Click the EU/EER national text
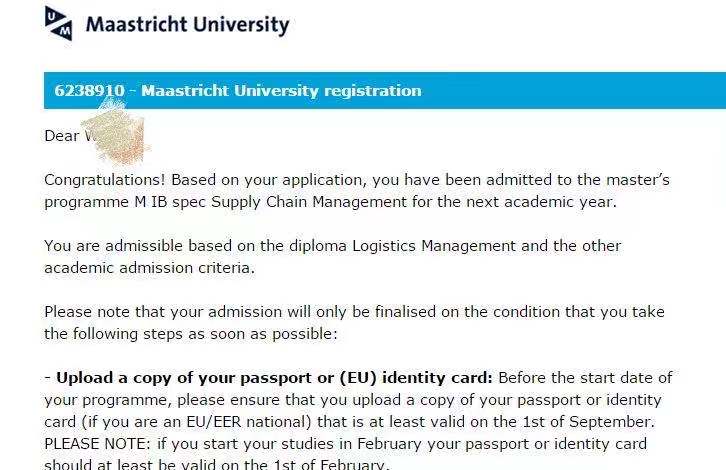The width and height of the screenshot is (726, 470). pos(249,422)
